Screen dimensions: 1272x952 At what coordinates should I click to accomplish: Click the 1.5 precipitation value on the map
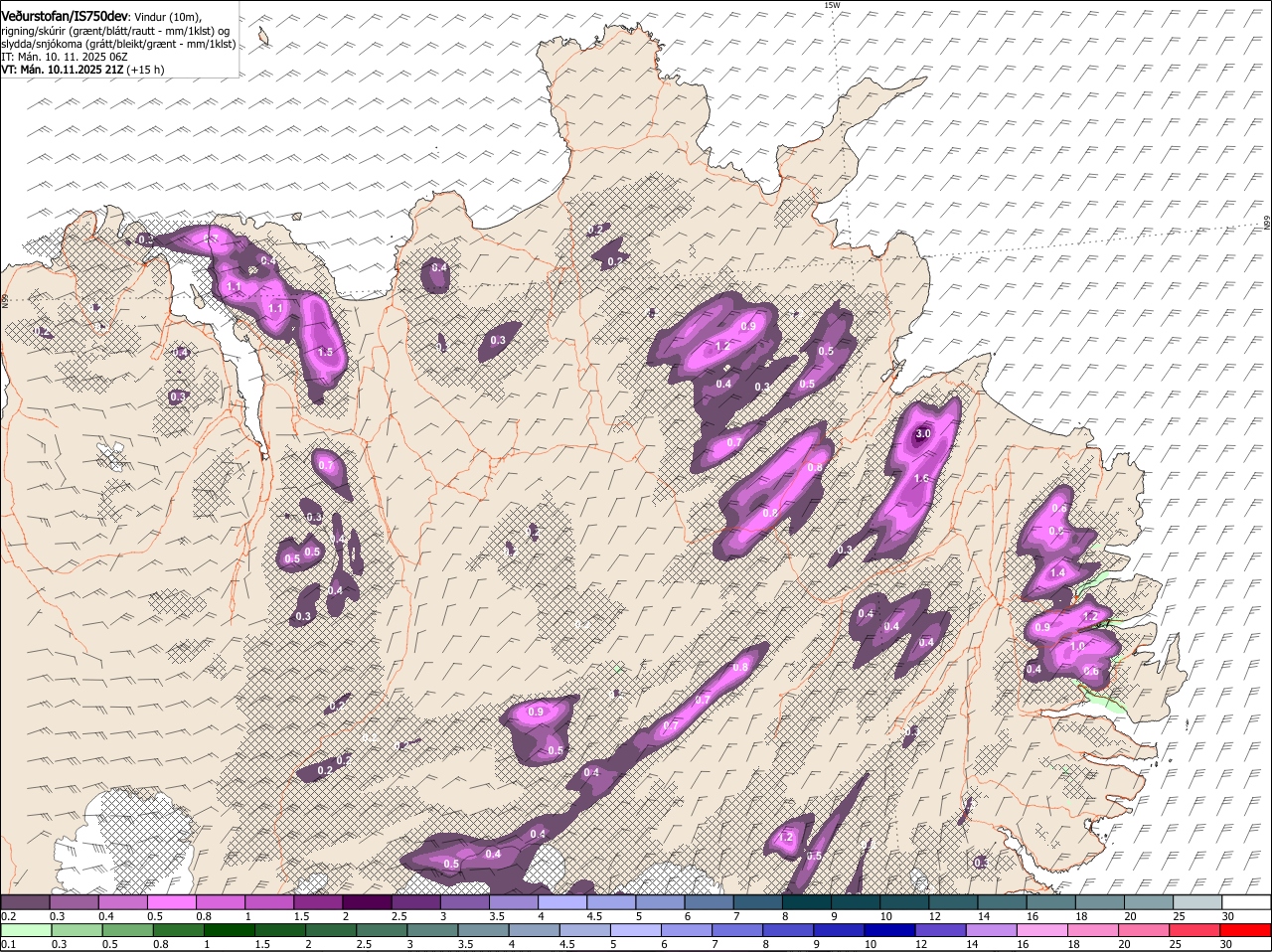tap(325, 352)
